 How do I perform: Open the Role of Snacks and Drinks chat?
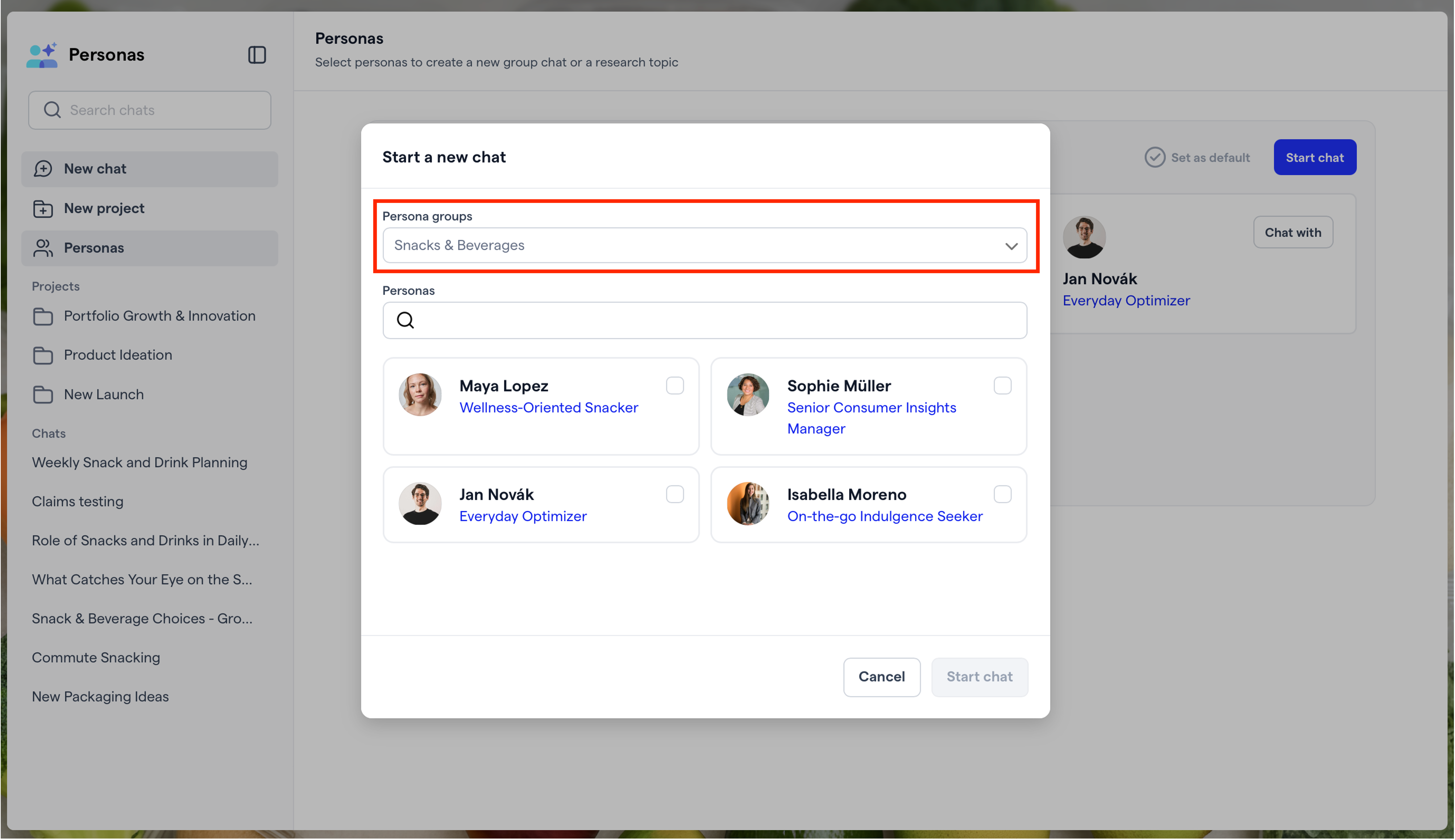point(145,540)
